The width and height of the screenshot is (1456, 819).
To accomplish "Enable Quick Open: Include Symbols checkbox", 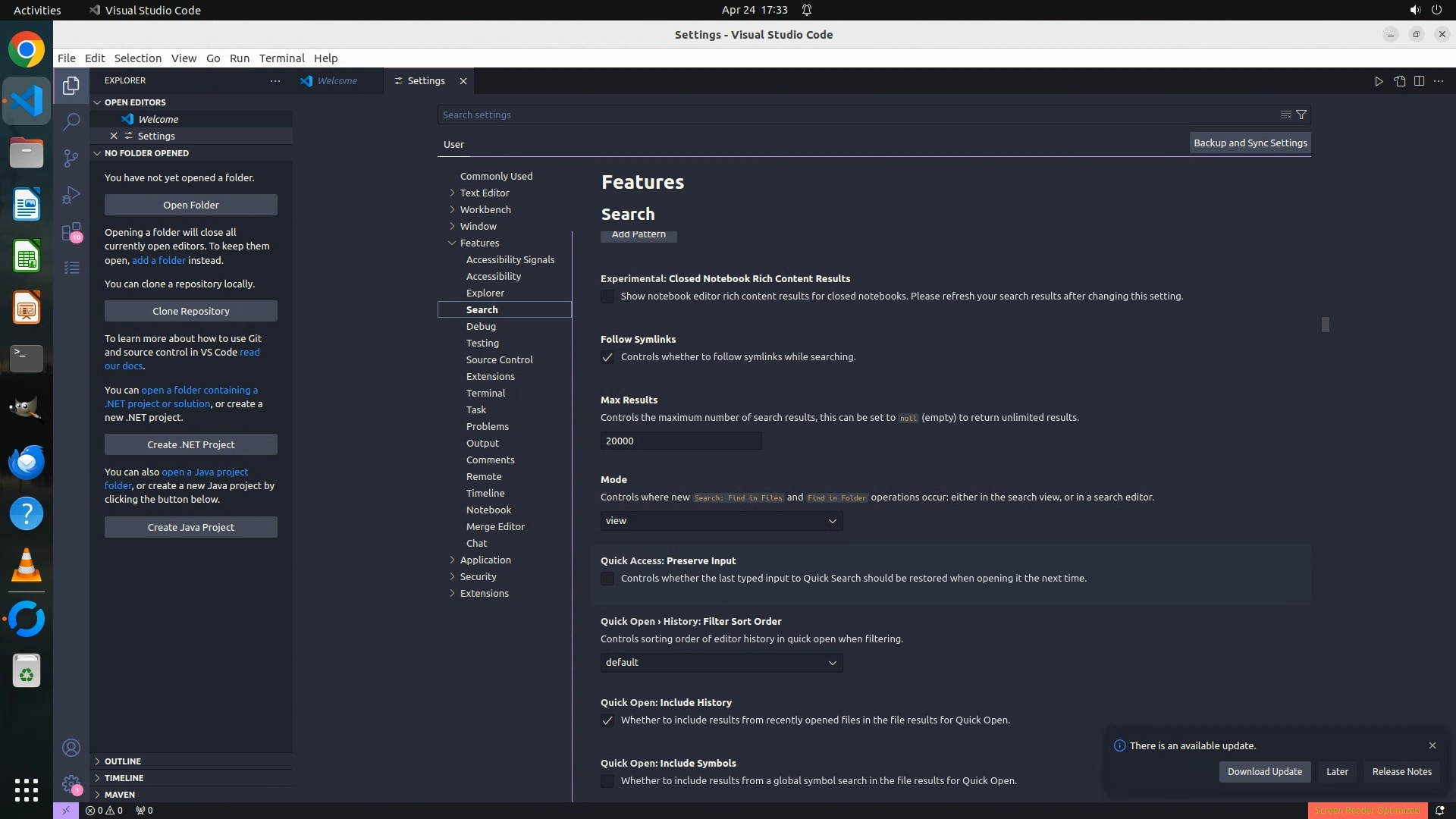I will (x=607, y=781).
